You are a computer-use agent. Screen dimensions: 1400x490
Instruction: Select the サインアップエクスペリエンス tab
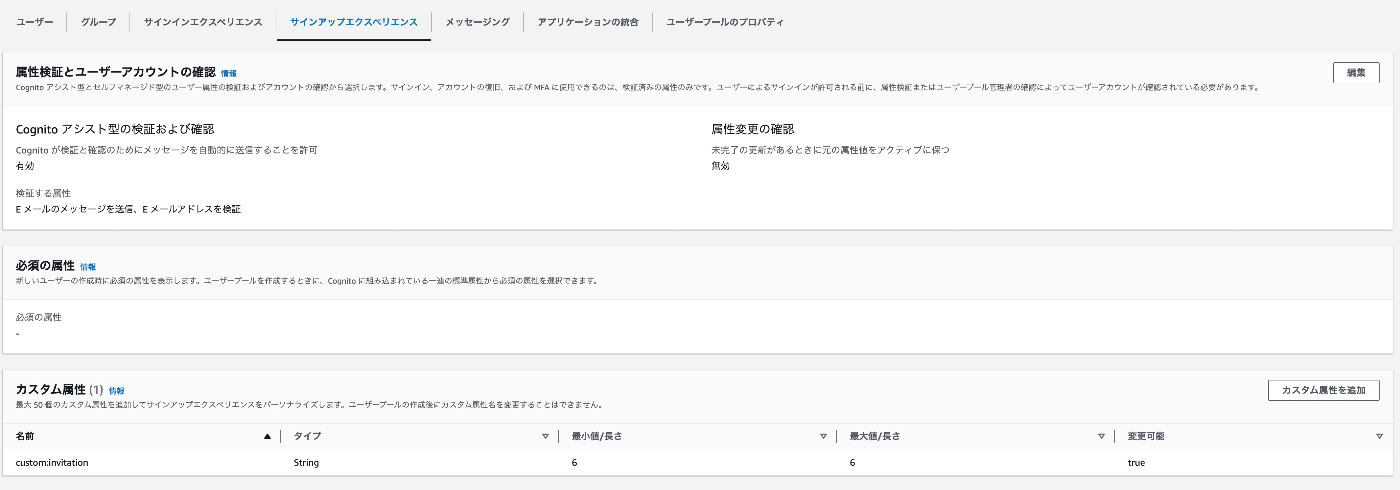pyautogui.click(x=354, y=21)
